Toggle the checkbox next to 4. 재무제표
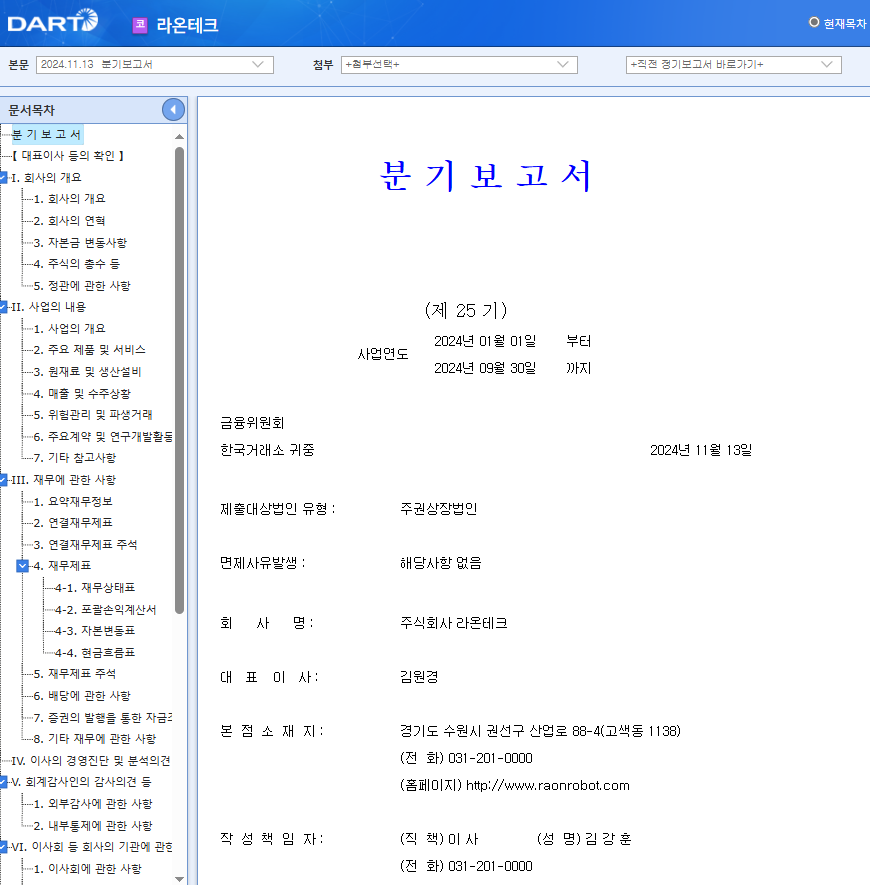Viewport: 870px width, 885px height. click(21, 565)
